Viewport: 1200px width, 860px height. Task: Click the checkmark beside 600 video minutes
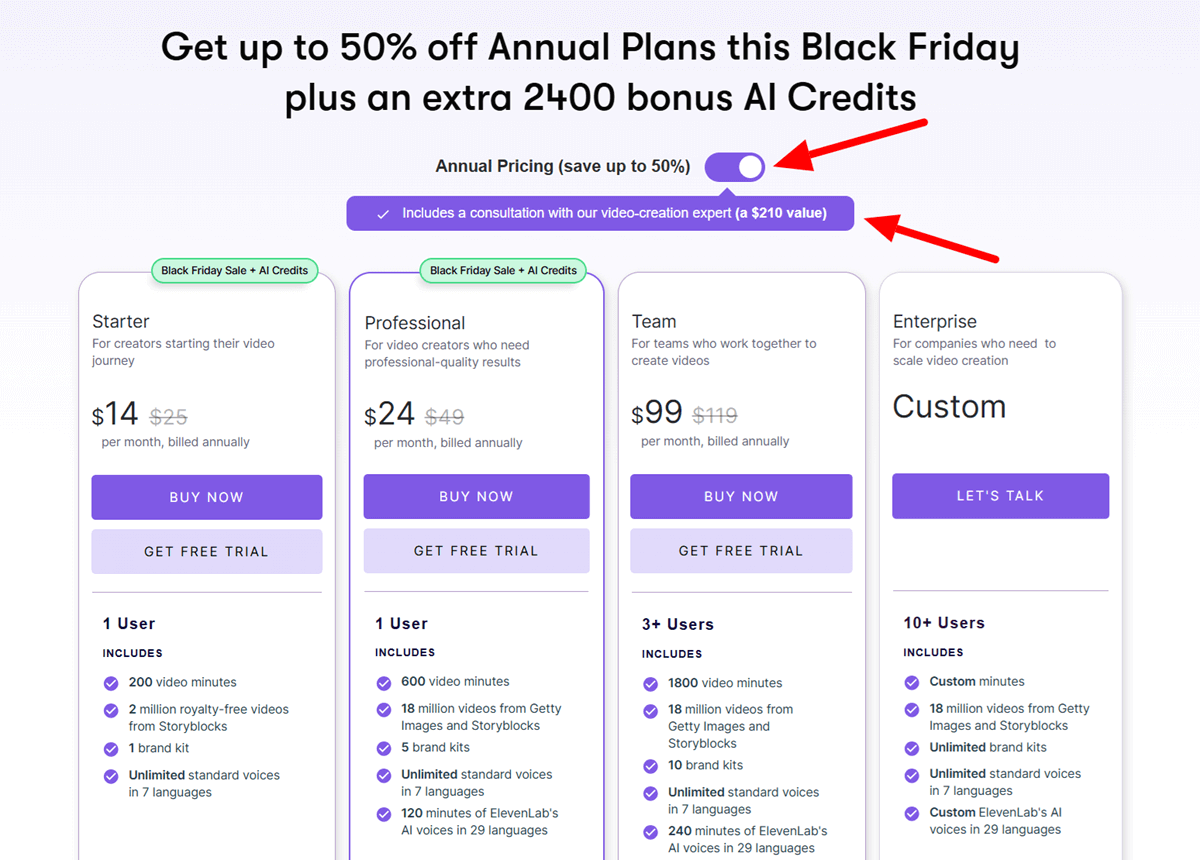coord(383,682)
